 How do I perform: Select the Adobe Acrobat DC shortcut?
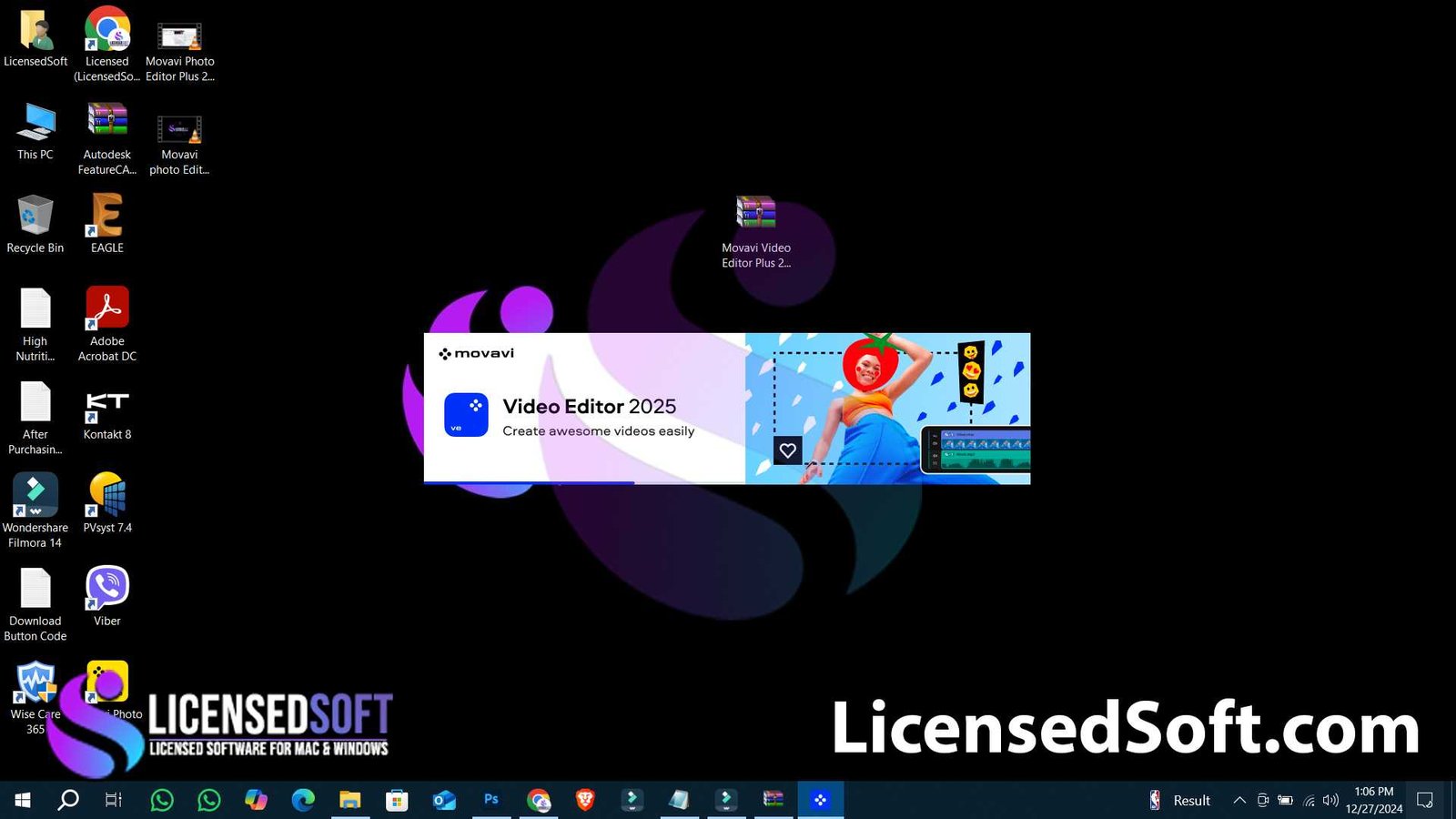tap(107, 325)
